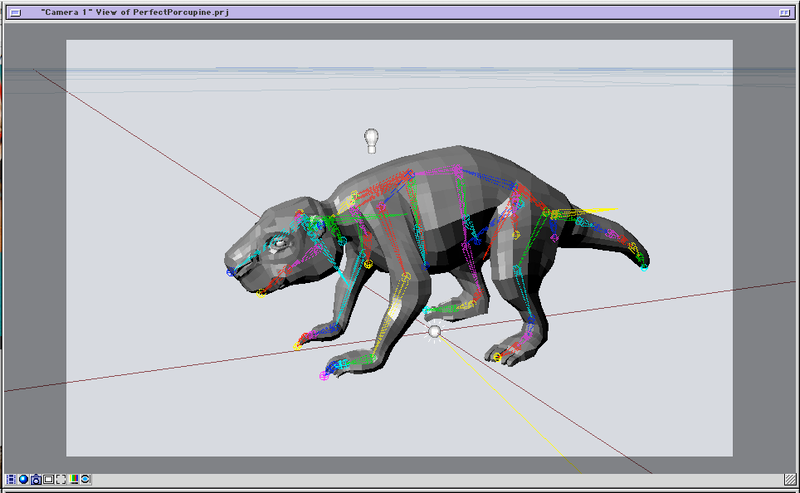Click the camera snapshot icon
The height and width of the screenshot is (493, 800).
pyautogui.click(x=36, y=480)
